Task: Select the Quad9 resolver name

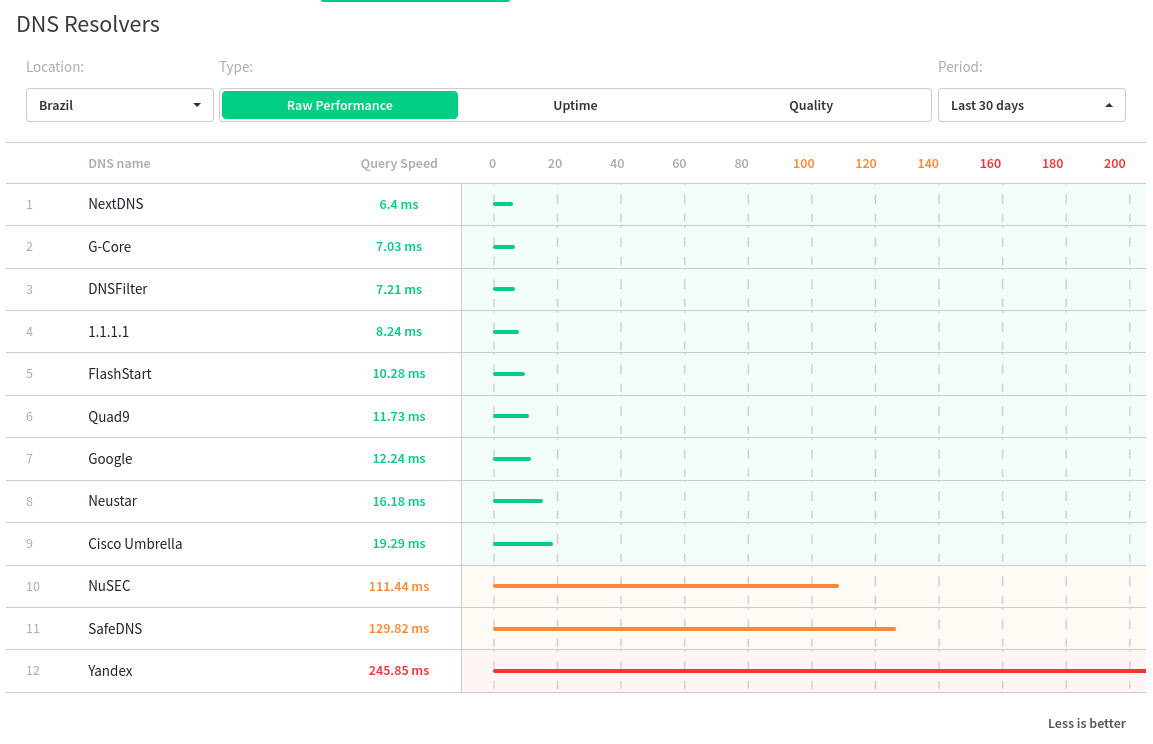Action: pyautogui.click(x=109, y=416)
